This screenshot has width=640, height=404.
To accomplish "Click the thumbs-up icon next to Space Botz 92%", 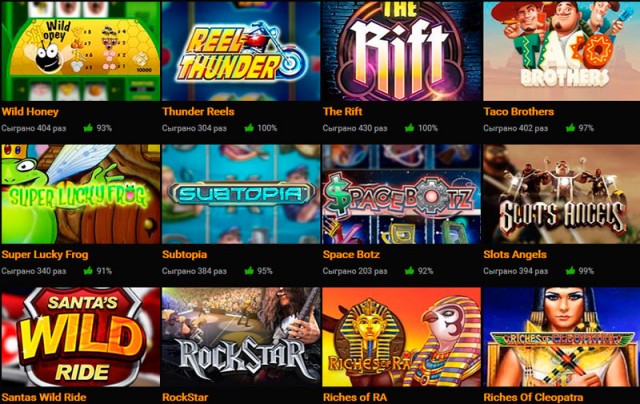I will tap(409, 271).
